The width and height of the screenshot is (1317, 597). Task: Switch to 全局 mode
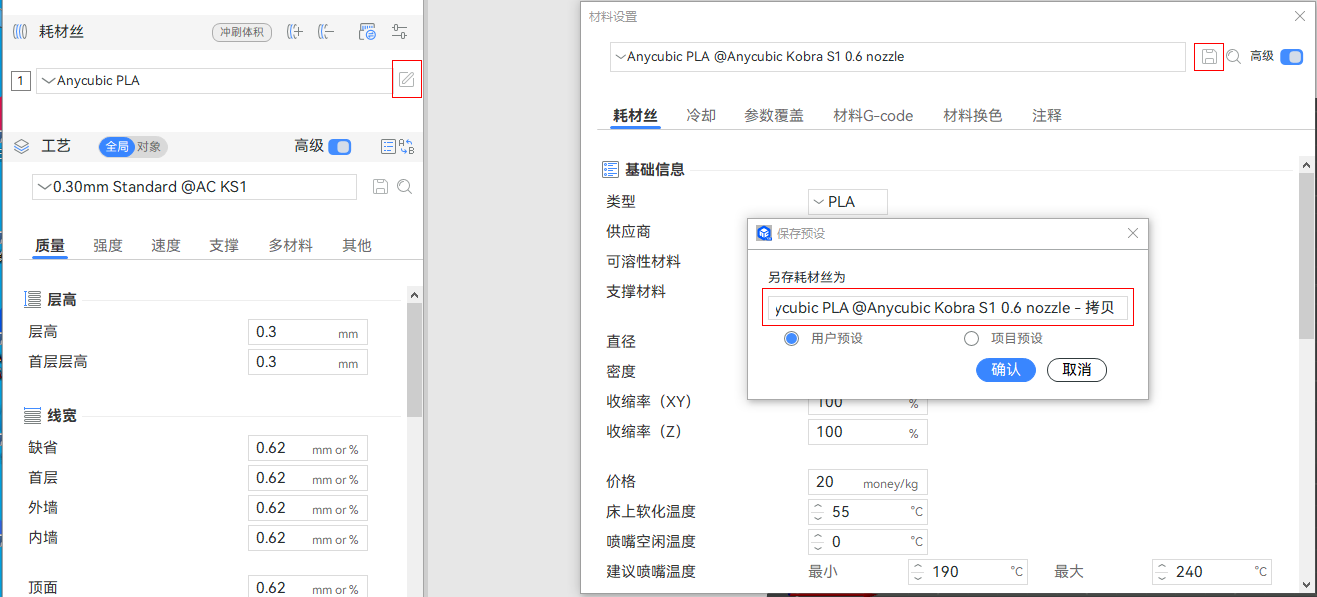point(116,147)
